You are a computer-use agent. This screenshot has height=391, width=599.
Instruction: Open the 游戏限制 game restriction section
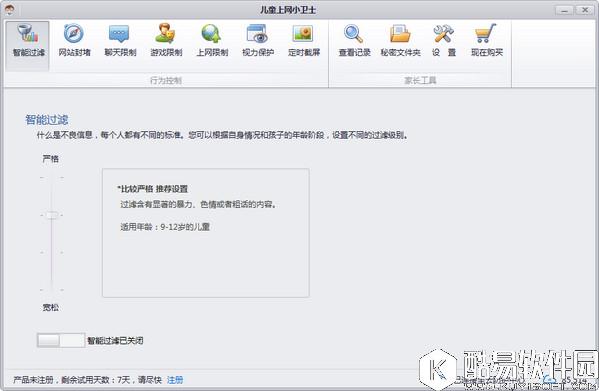(166, 41)
